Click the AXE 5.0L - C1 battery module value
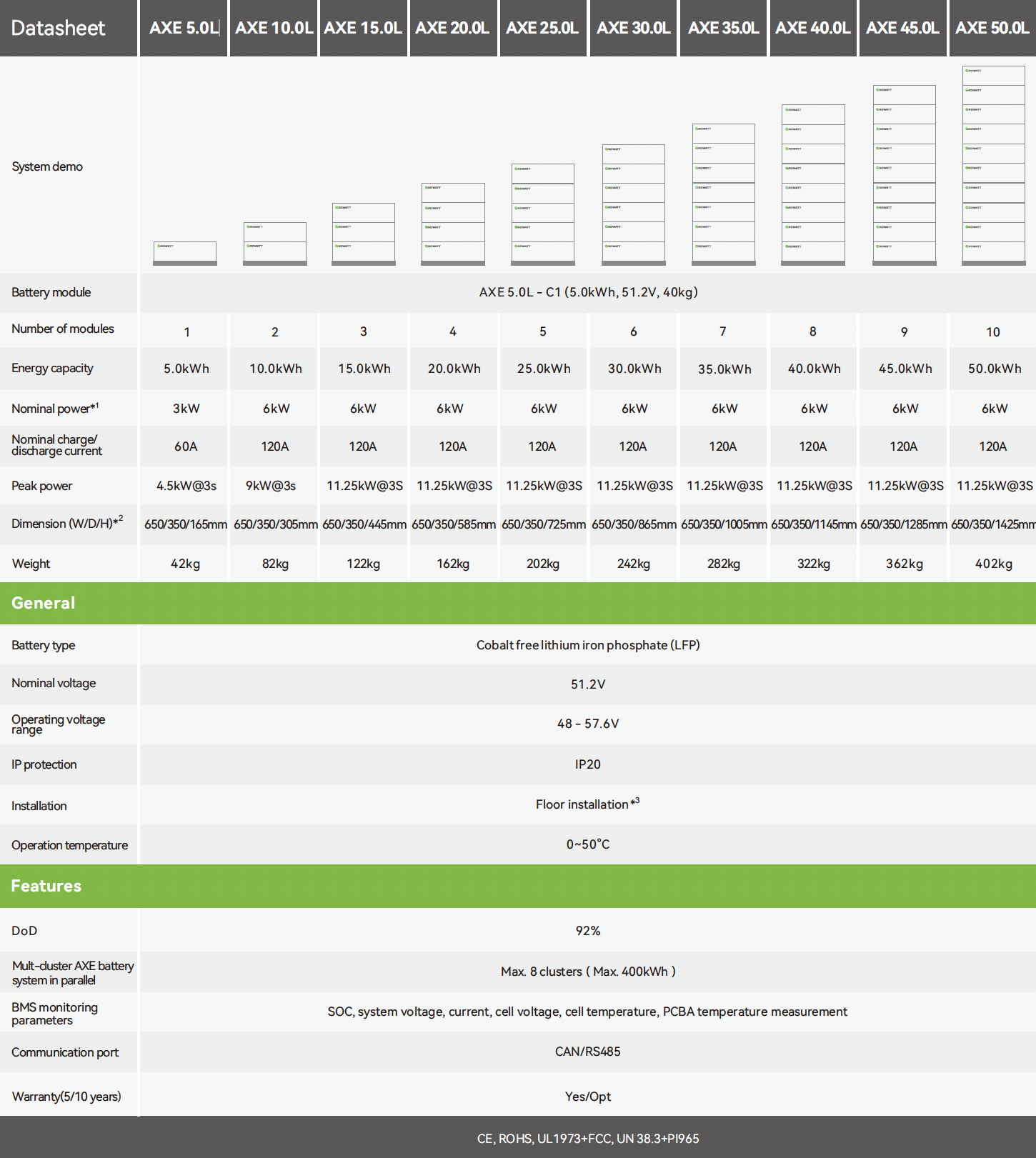This screenshot has width=1036, height=1158. coord(588,292)
